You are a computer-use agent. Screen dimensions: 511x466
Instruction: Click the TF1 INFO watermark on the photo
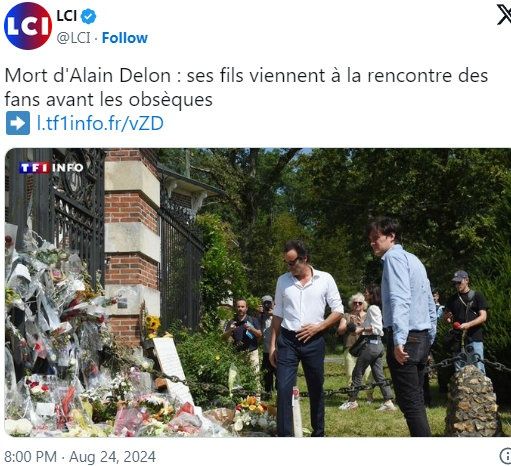click(51, 168)
